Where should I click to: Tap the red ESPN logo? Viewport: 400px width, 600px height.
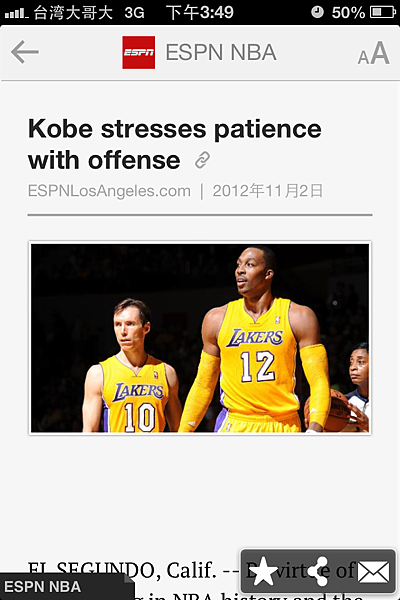pyautogui.click(x=139, y=52)
